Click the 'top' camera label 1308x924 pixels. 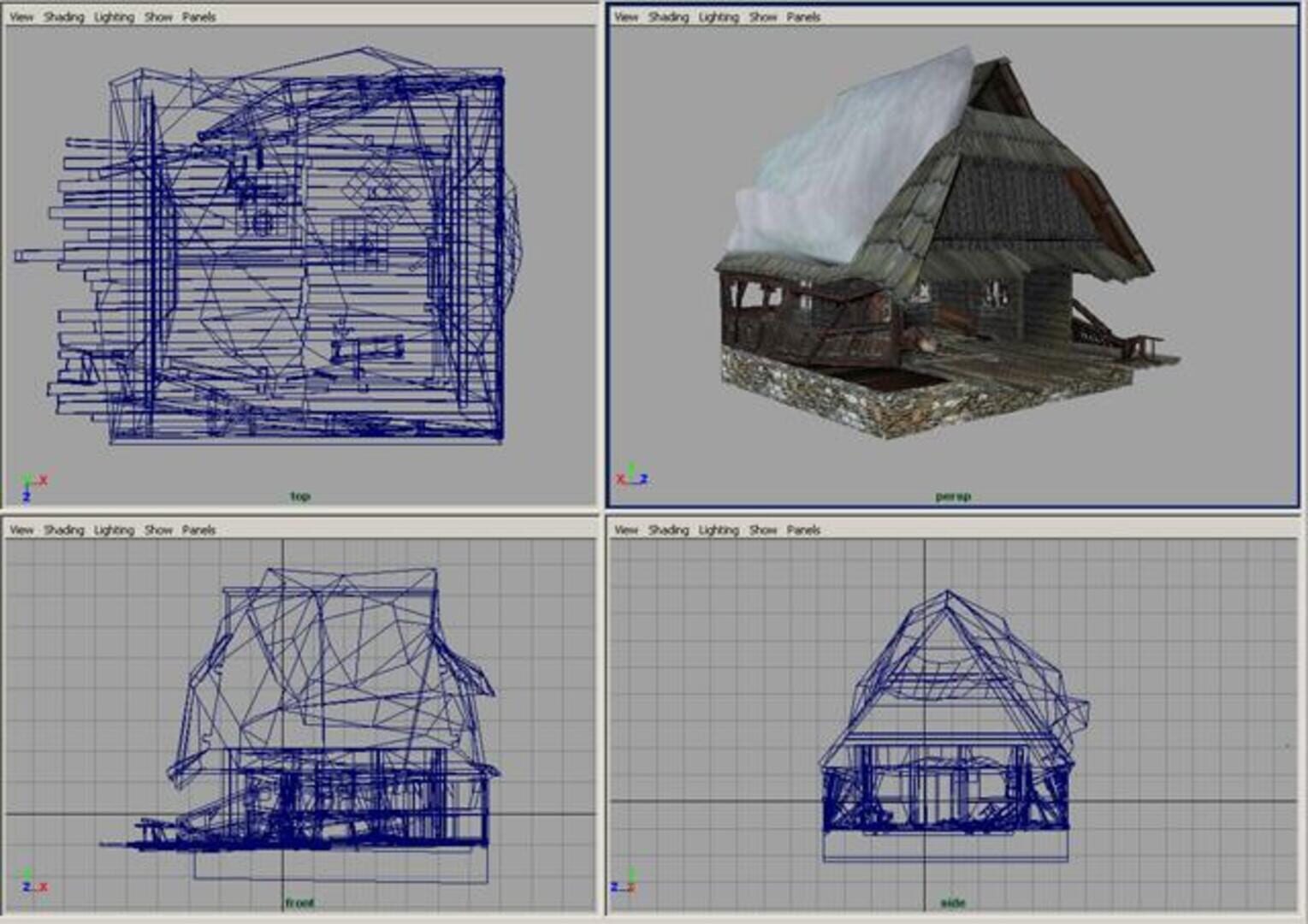299,496
